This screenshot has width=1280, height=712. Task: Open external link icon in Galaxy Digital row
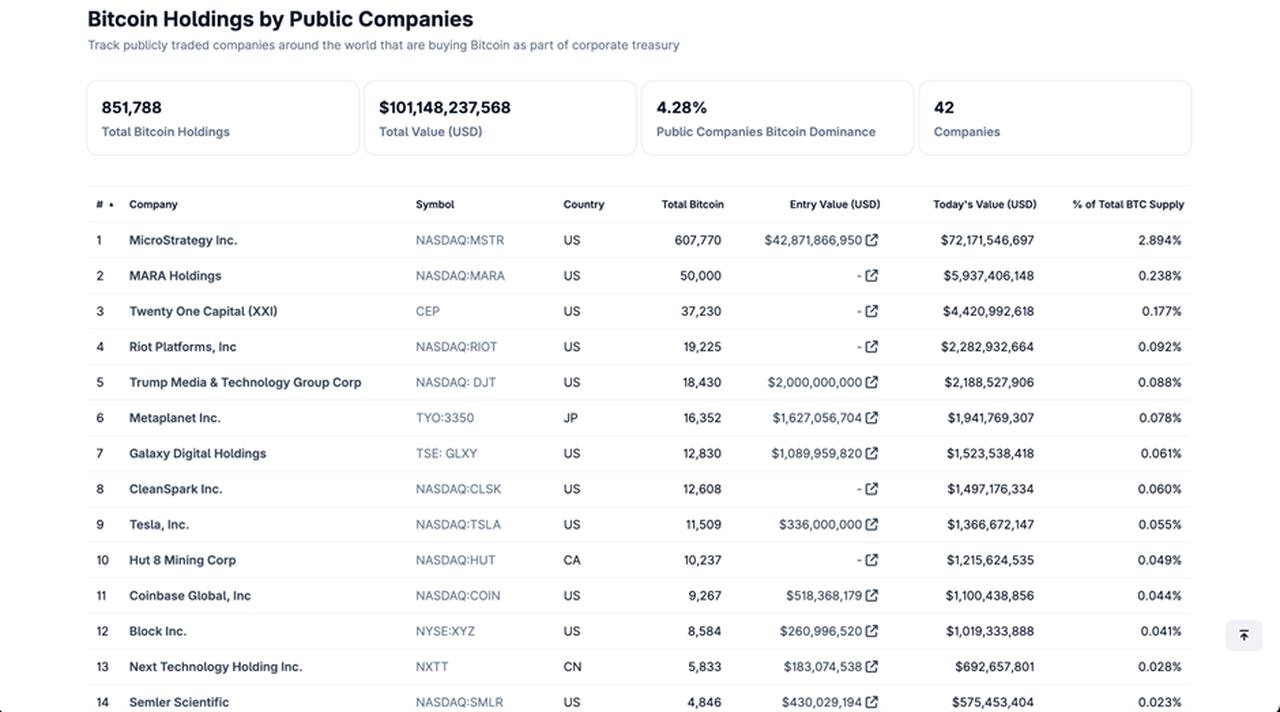[x=872, y=453]
